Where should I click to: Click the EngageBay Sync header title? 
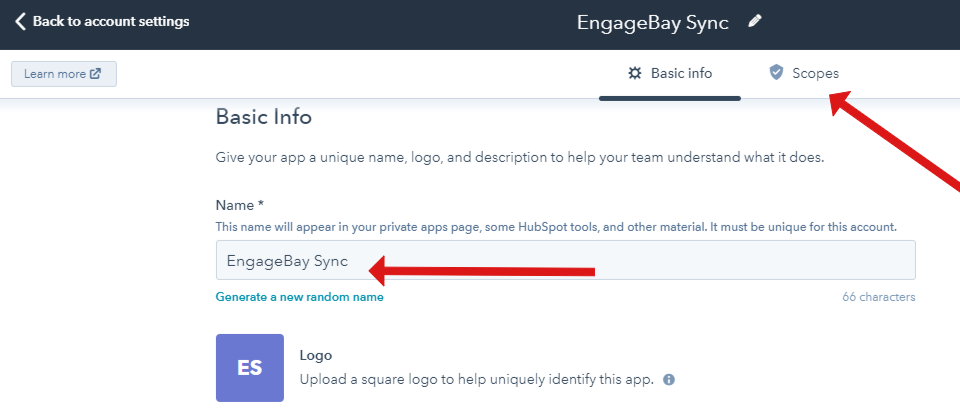[x=653, y=23]
